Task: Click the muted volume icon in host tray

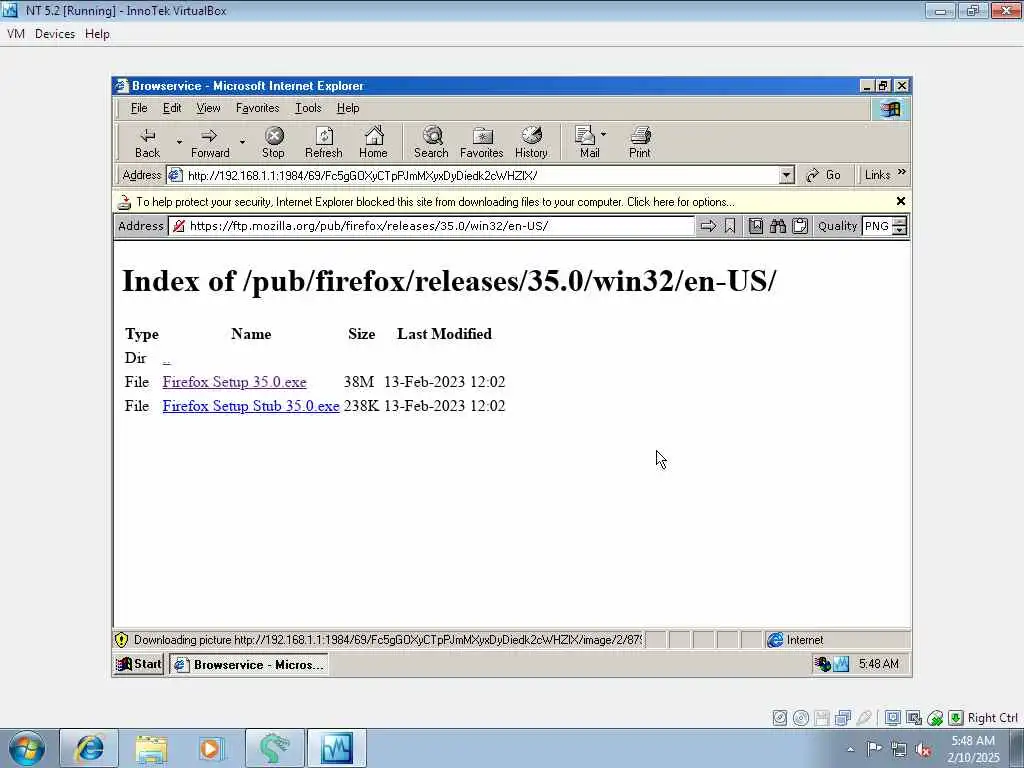Action: [x=923, y=749]
